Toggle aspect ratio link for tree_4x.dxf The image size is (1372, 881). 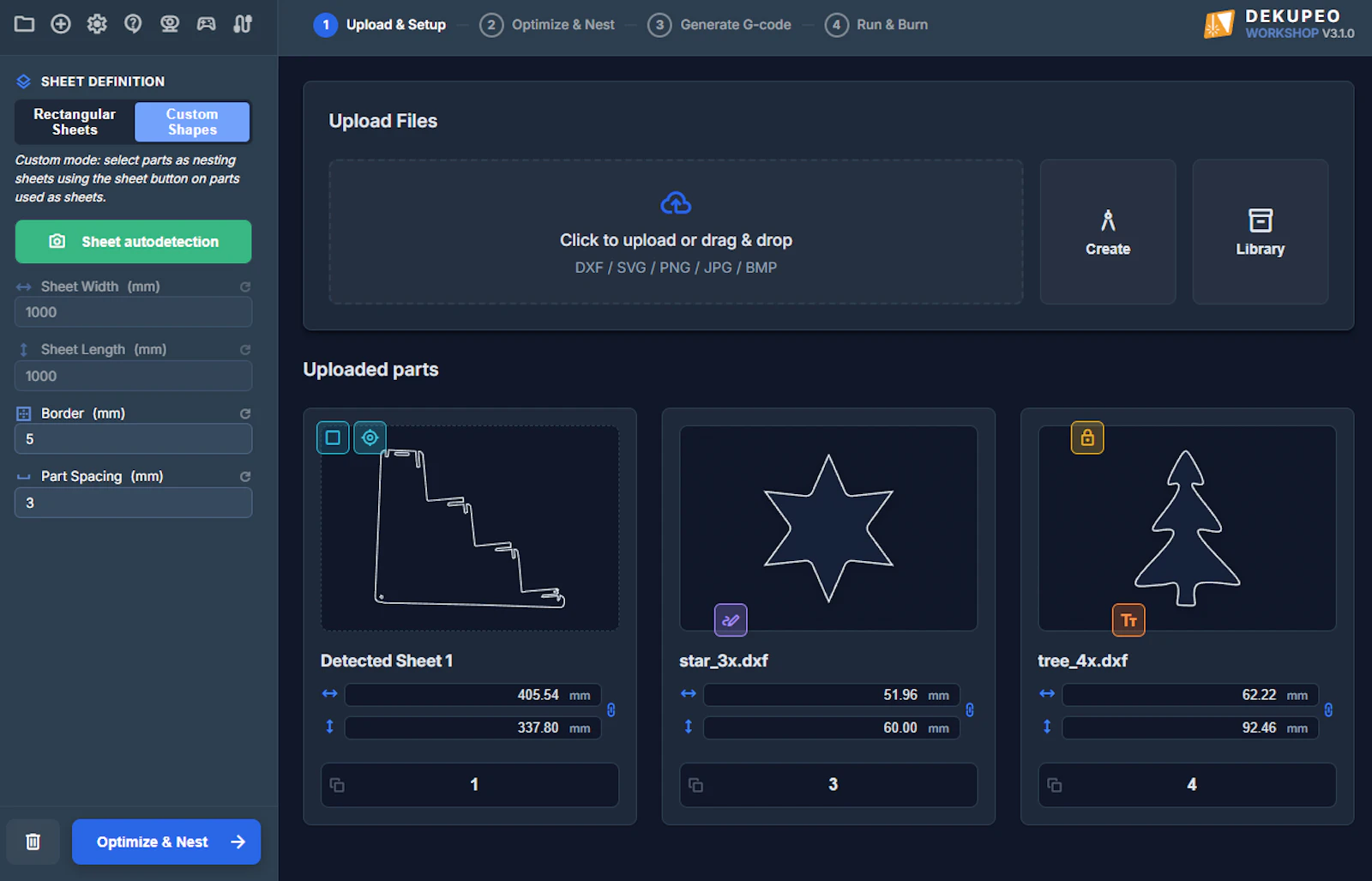click(x=1328, y=710)
